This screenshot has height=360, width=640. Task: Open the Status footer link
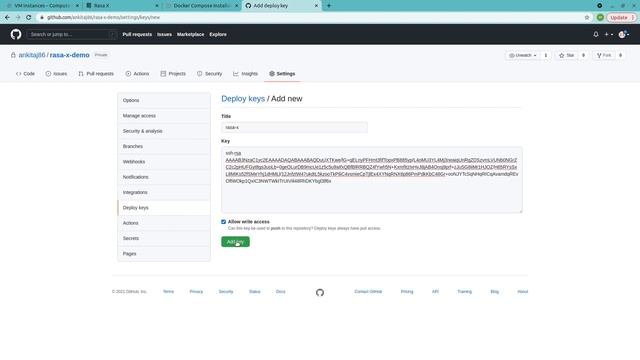click(255, 292)
